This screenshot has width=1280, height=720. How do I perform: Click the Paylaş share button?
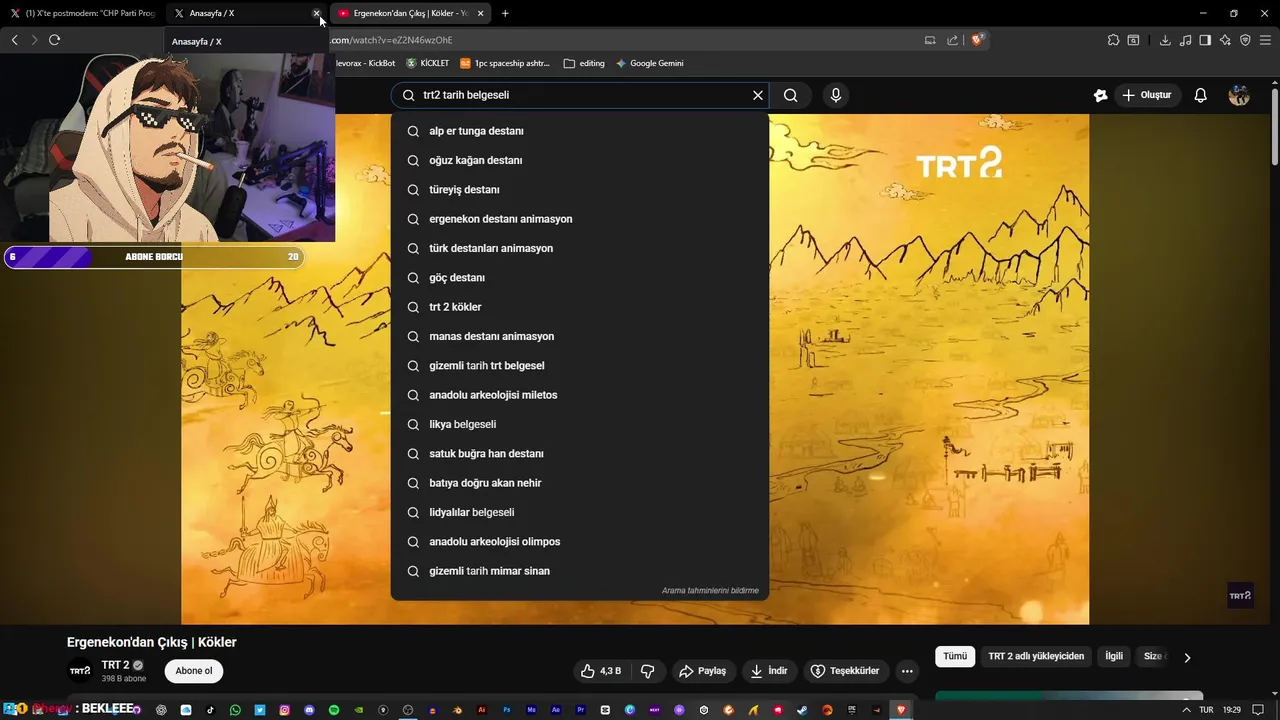click(x=703, y=671)
